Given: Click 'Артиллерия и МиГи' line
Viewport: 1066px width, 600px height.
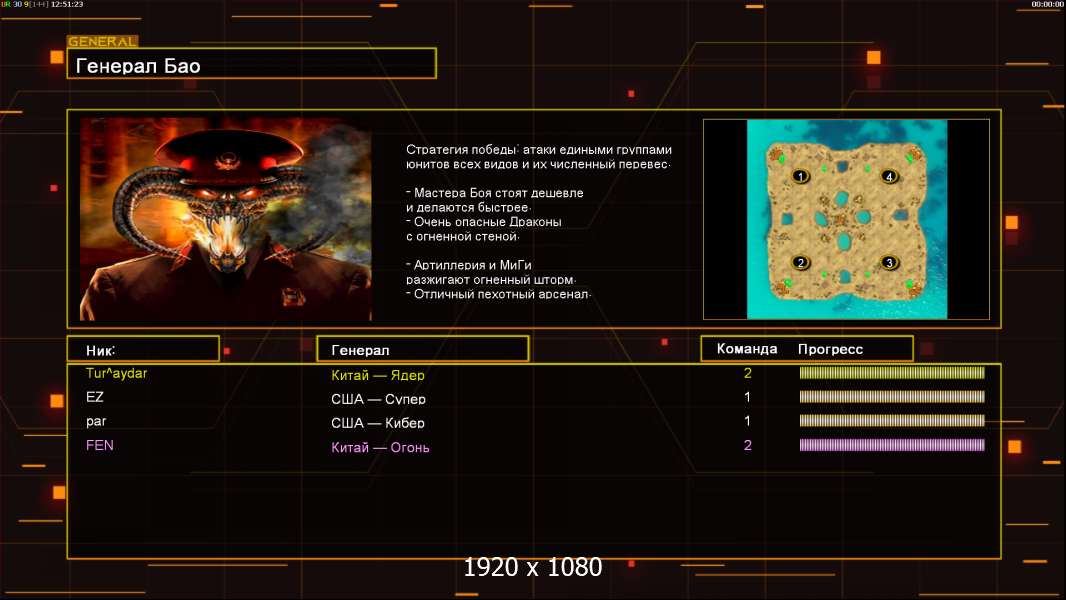Looking at the screenshot, I should tap(470, 265).
